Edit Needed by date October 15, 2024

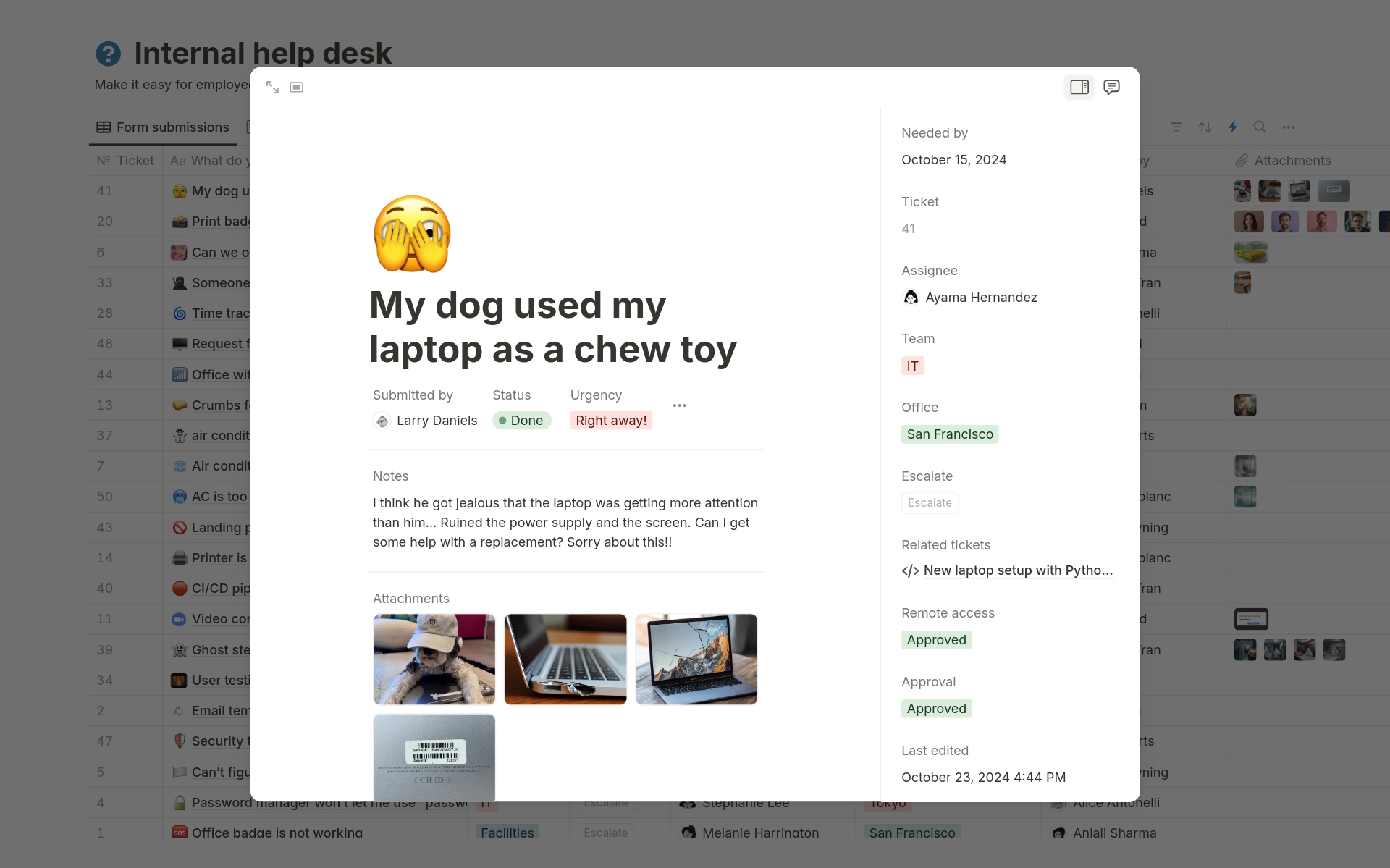pyautogui.click(x=953, y=160)
